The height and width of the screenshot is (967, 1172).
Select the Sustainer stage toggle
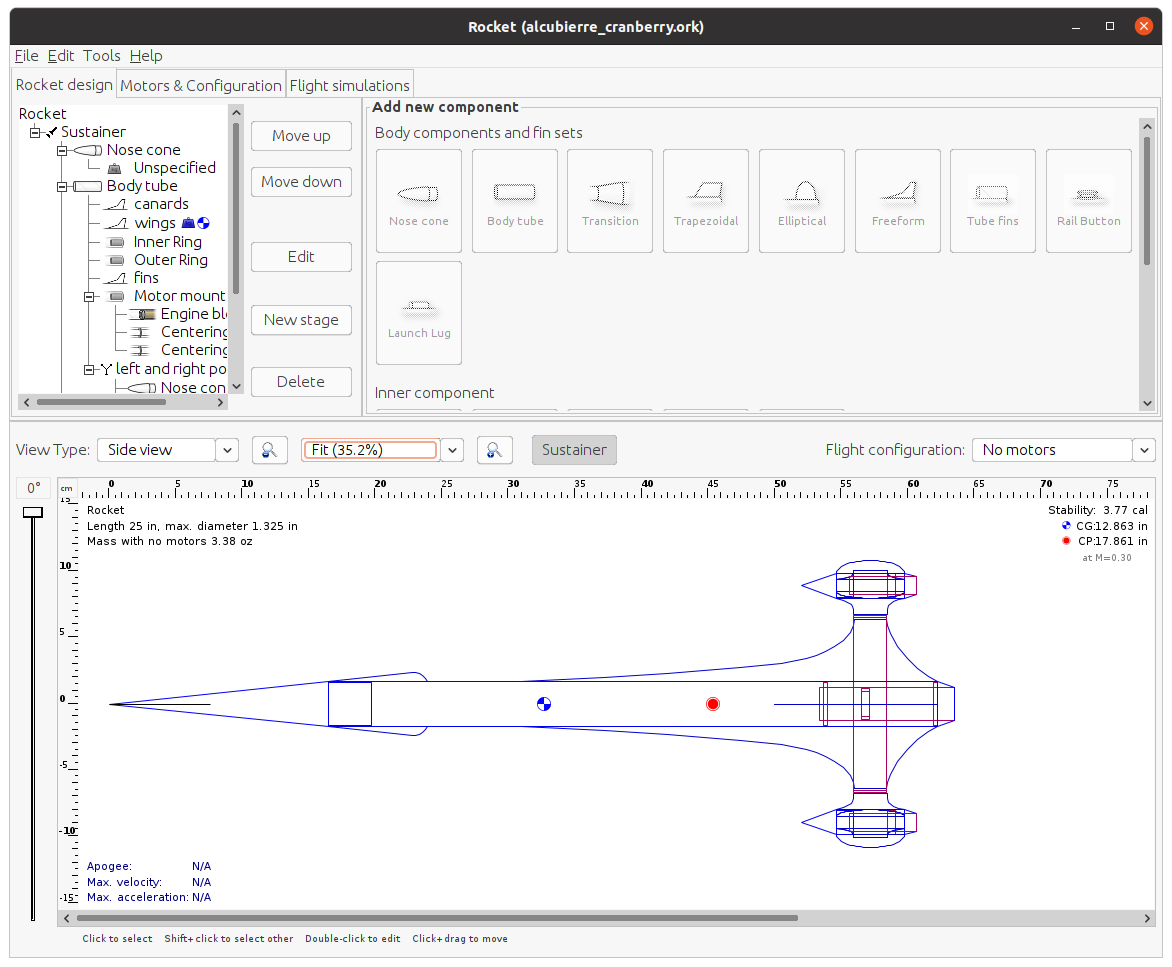pos(574,449)
